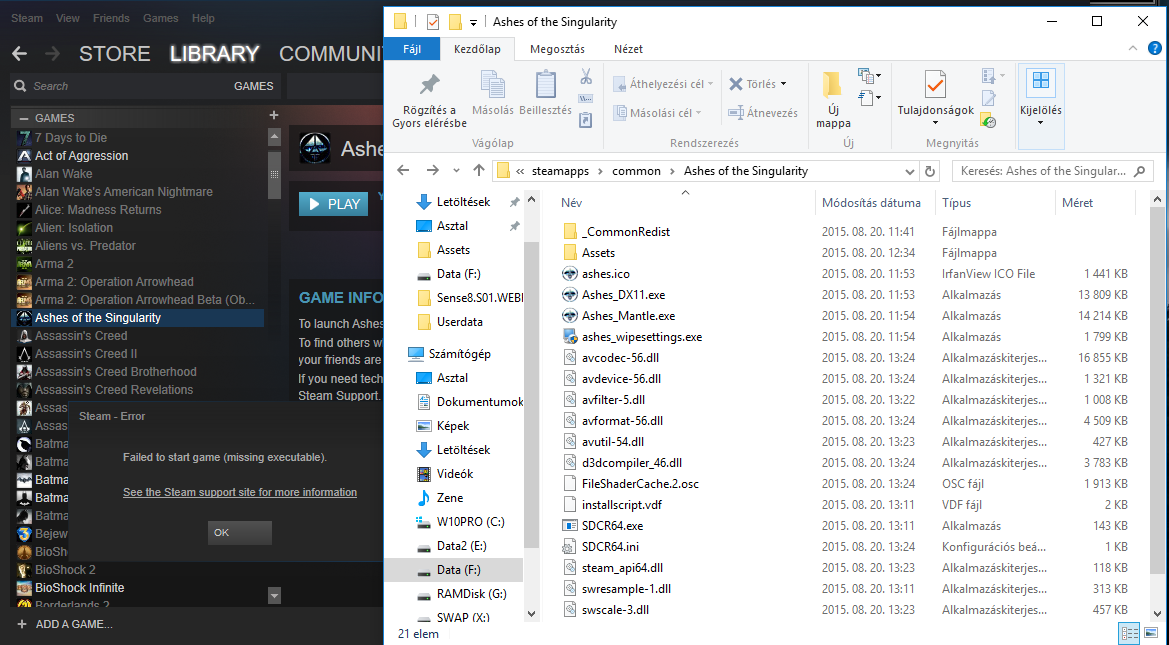This screenshot has height=645, width=1169.
Task: Click Ashes of the Singularity game logo icon
Action: (315, 148)
